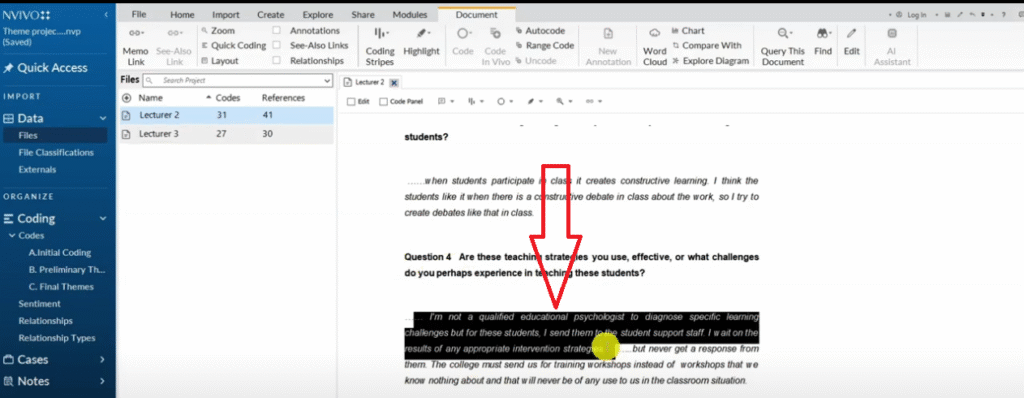Screen dimensions: 1024x398
Task: Open the Find binoculars tool
Action: tap(823, 42)
